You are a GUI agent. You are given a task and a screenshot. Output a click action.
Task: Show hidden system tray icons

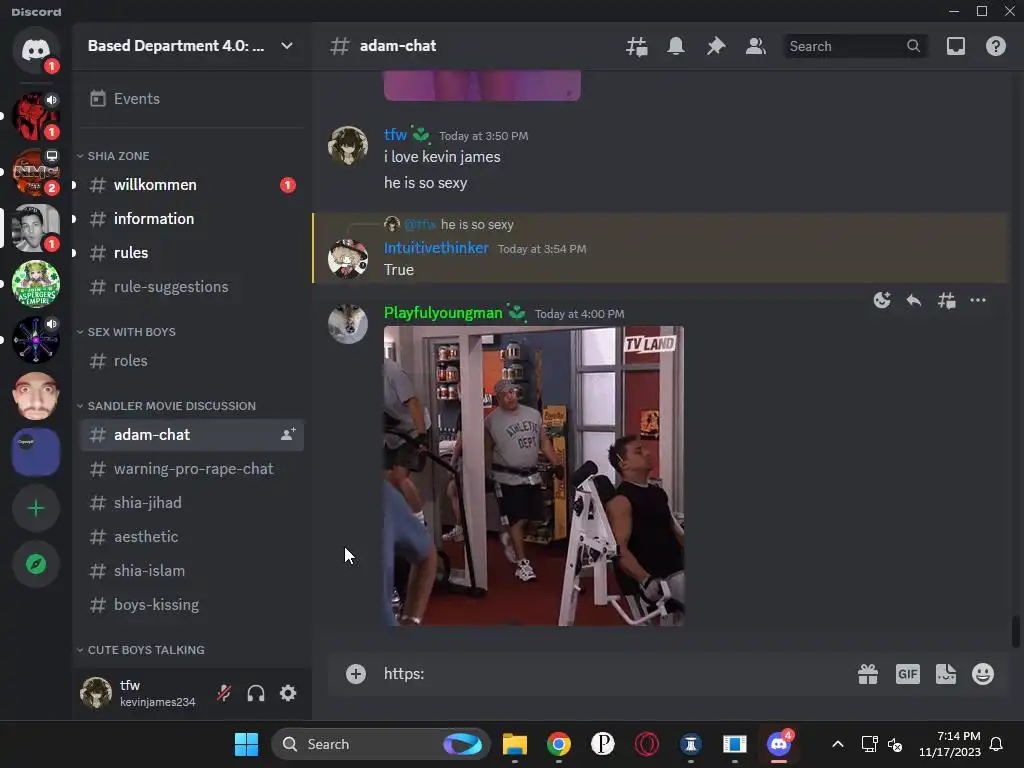pyautogui.click(x=838, y=744)
